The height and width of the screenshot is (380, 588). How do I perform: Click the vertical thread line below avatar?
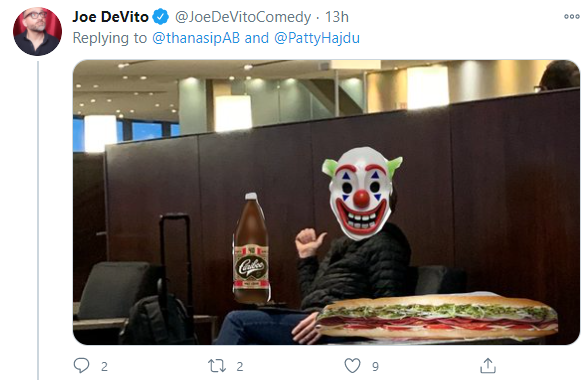coord(38,221)
